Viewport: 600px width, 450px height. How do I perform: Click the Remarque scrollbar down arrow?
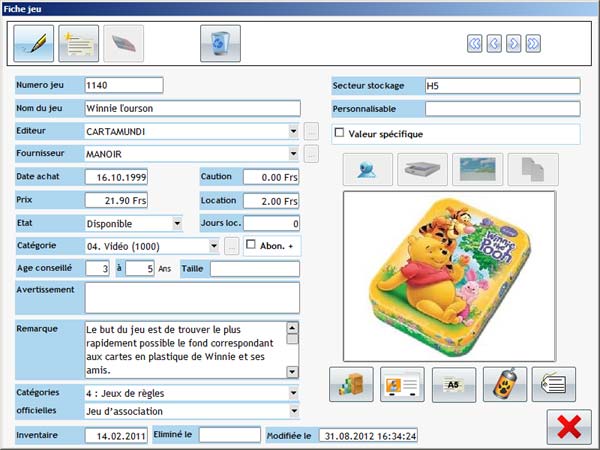click(292, 372)
